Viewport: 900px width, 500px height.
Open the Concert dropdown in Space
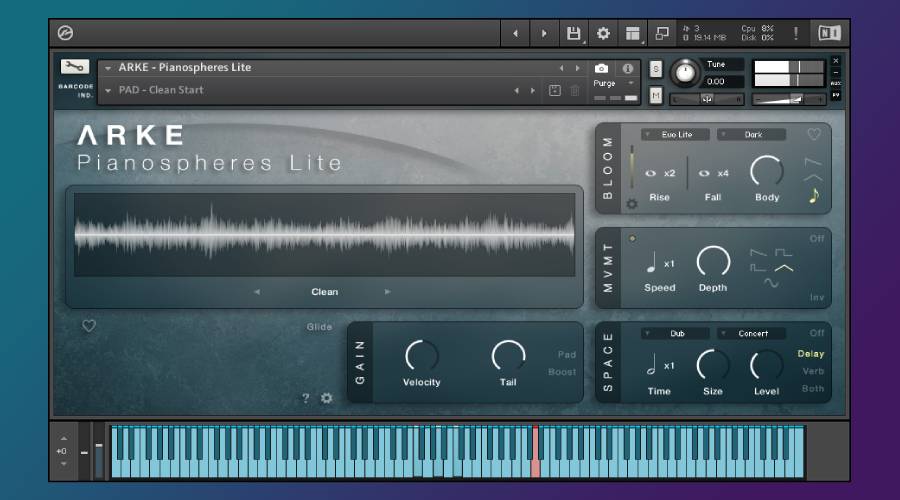[x=752, y=333]
